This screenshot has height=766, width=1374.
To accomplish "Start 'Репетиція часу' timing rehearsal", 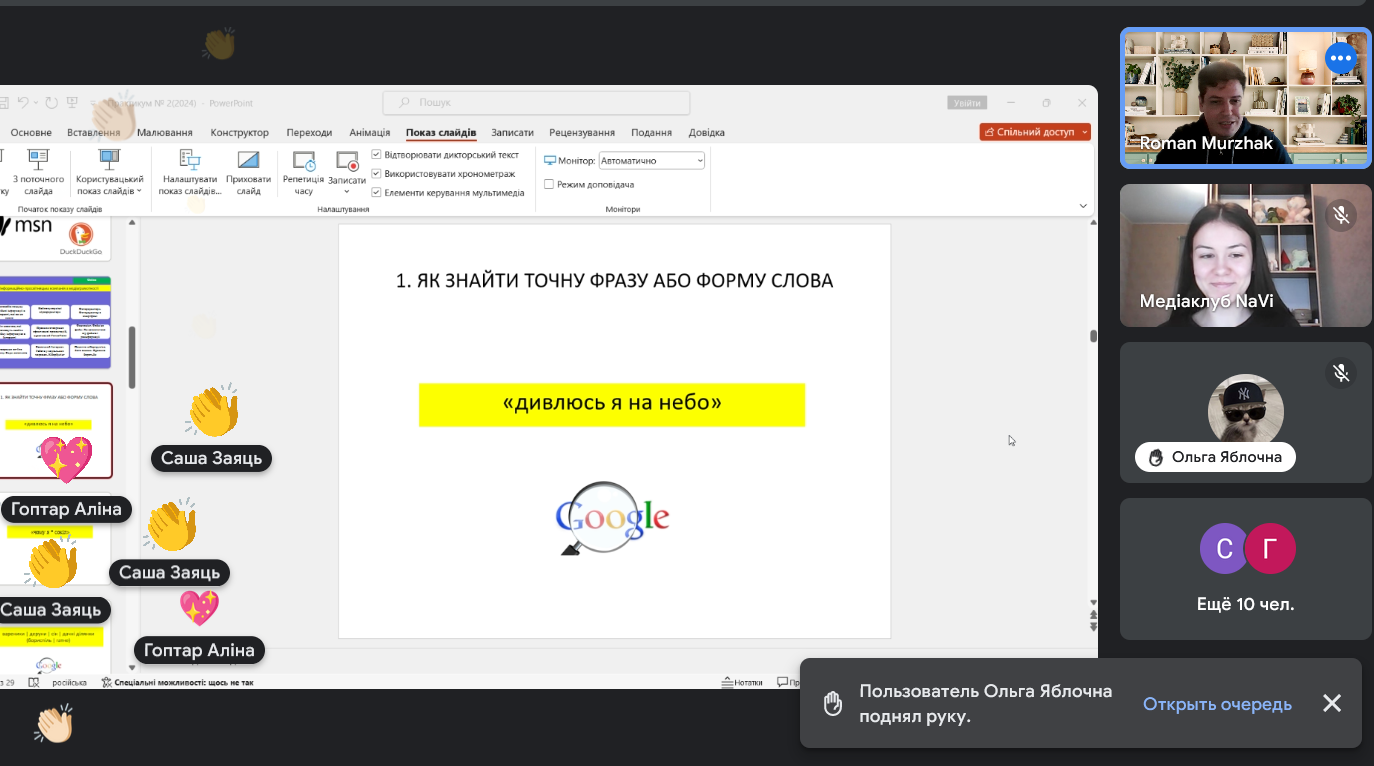I will point(303,160).
